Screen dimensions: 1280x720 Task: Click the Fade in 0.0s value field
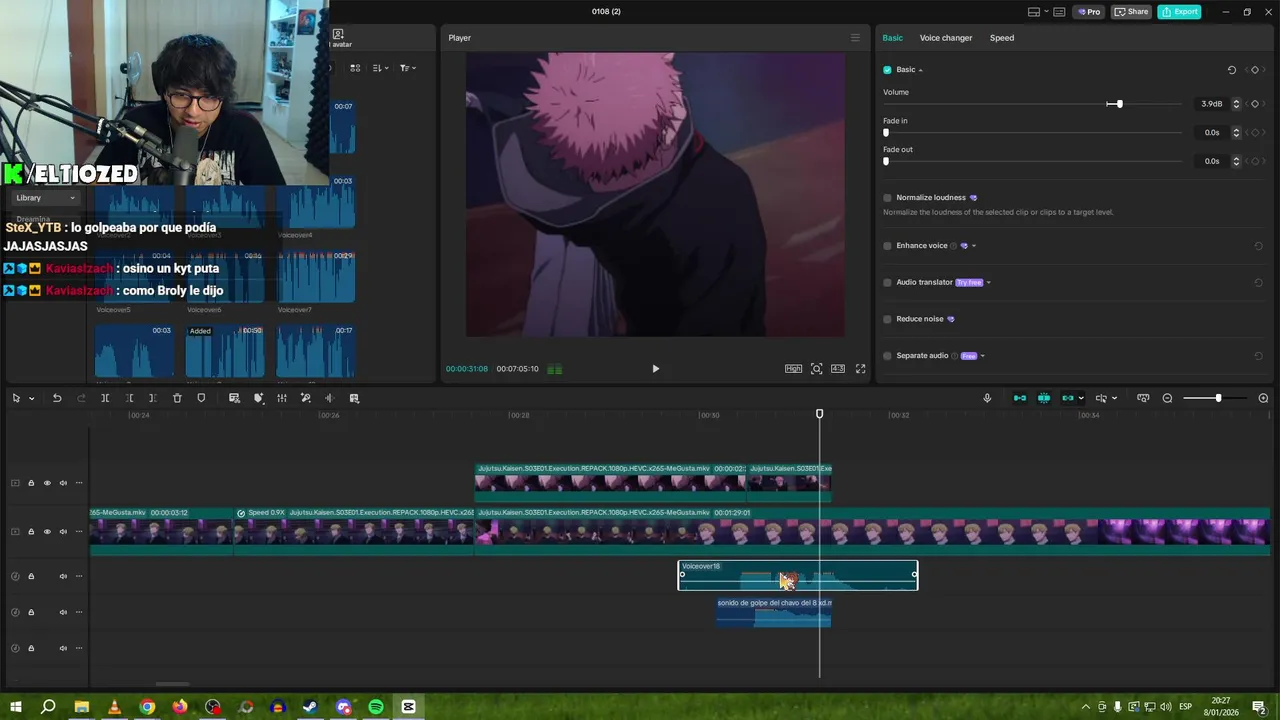pos(1211,132)
